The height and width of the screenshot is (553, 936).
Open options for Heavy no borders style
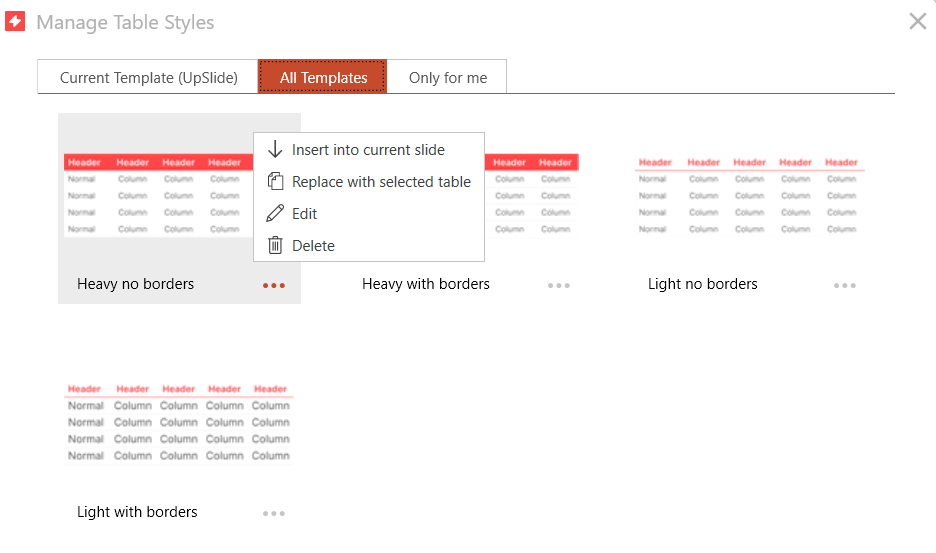click(x=273, y=285)
